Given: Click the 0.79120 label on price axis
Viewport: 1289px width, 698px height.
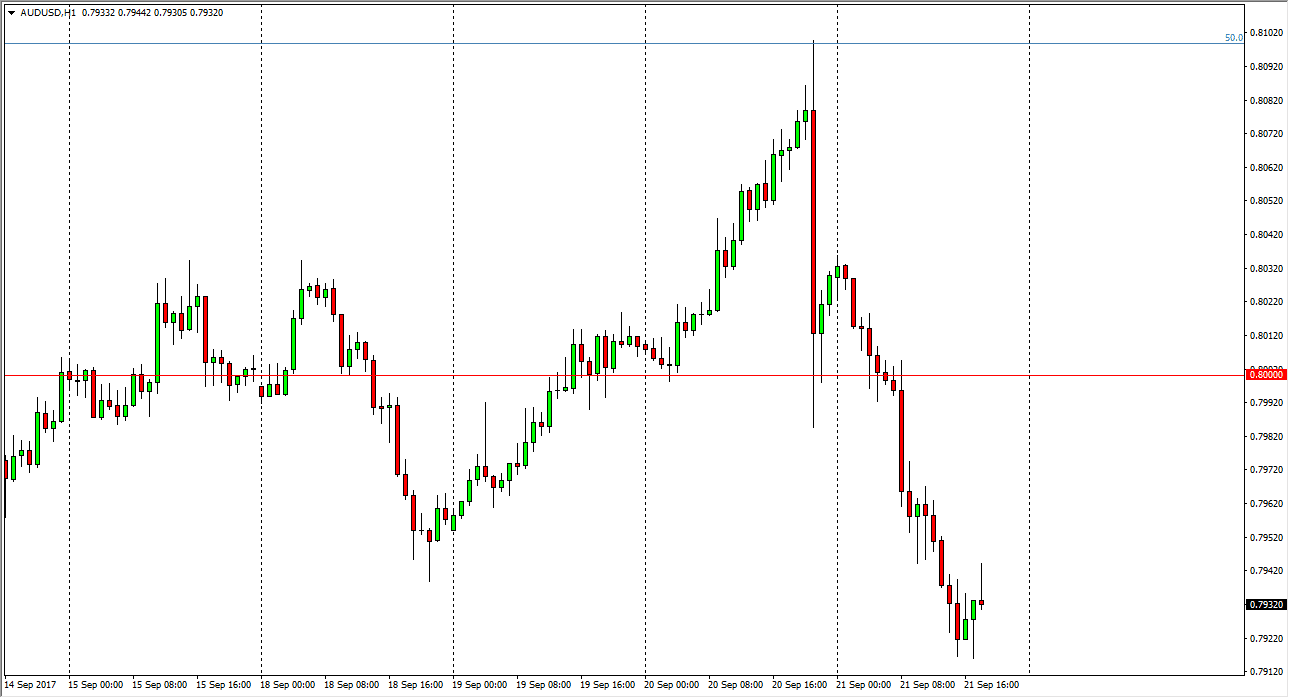Looking at the screenshot, I should (x=1266, y=671).
